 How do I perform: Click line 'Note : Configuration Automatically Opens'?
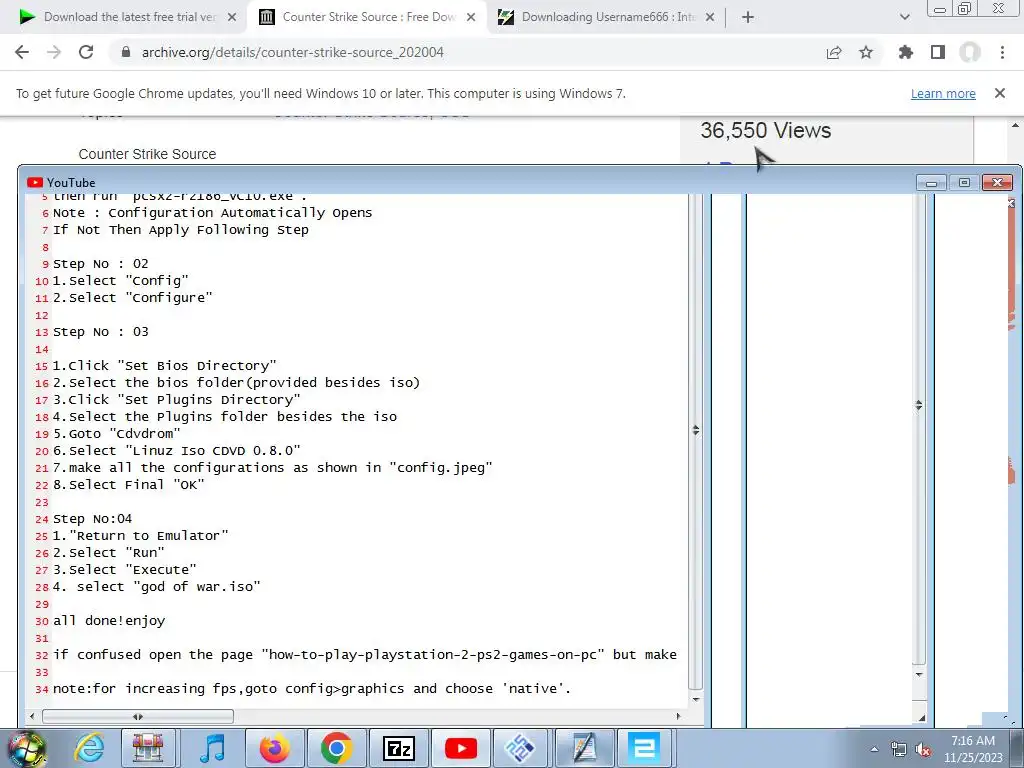click(212, 213)
